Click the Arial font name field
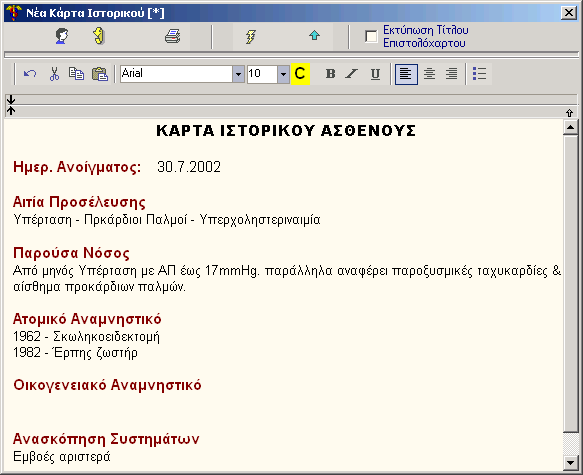The height and width of the screenshot is (475, 583). click(x=177, y=74)
